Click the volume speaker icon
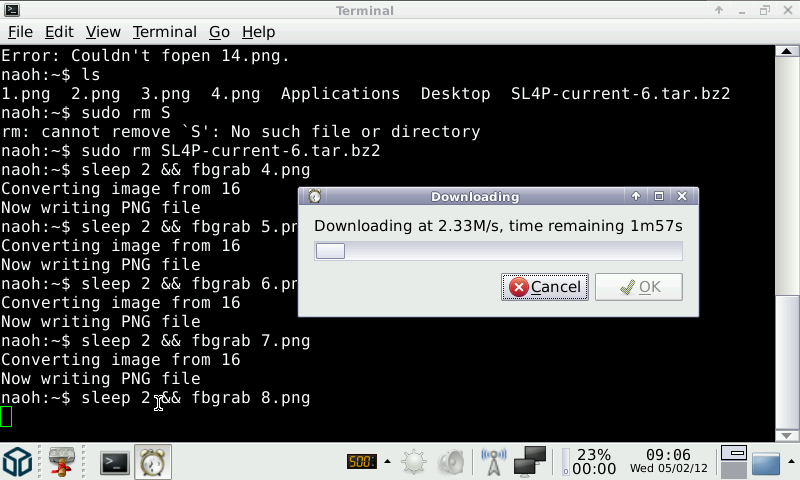800x480 pixels. pyautogui.click(x=452, y=462)
